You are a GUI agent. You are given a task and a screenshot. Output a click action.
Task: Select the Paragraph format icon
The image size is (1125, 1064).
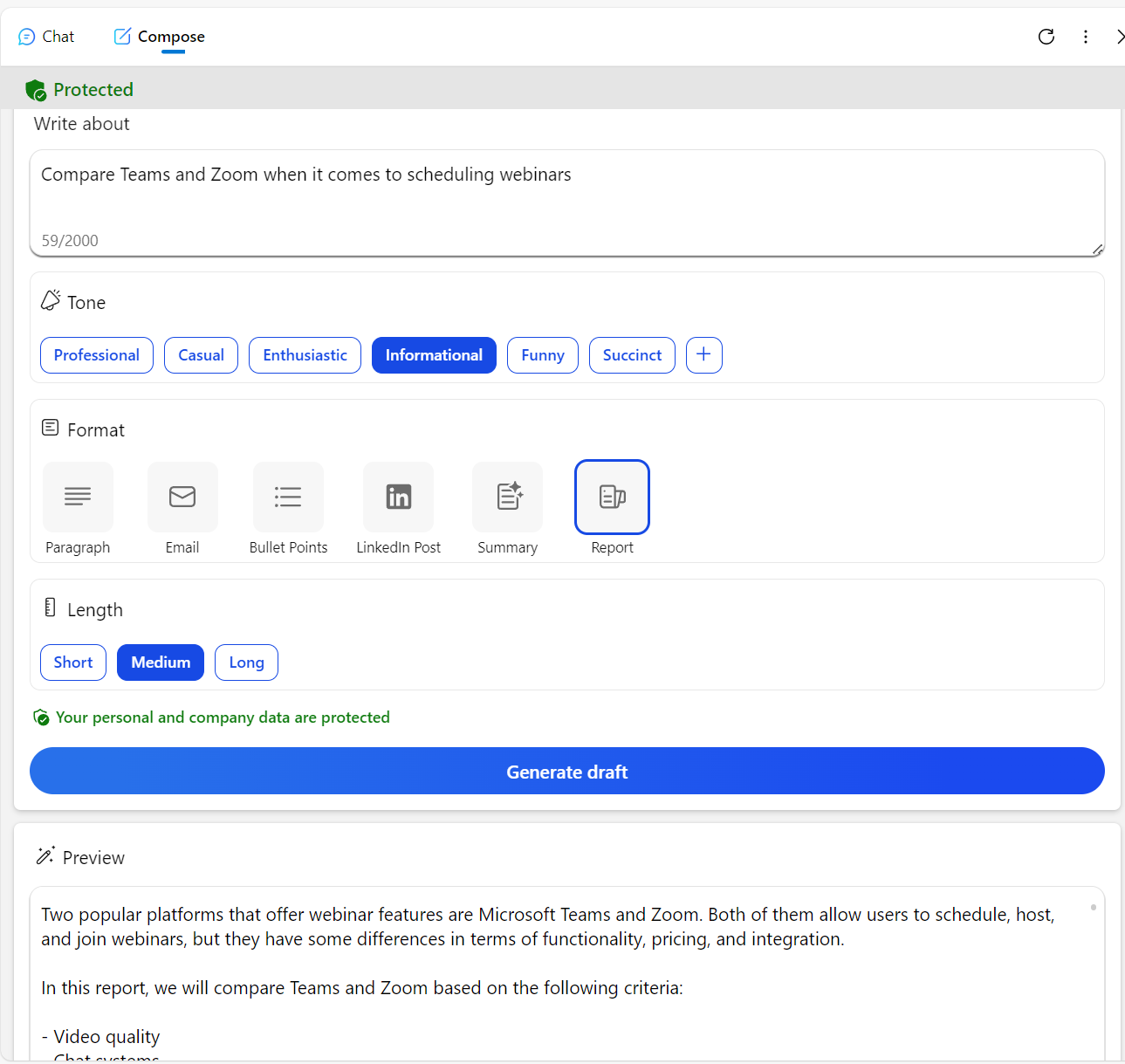click(x=78, y=497)
